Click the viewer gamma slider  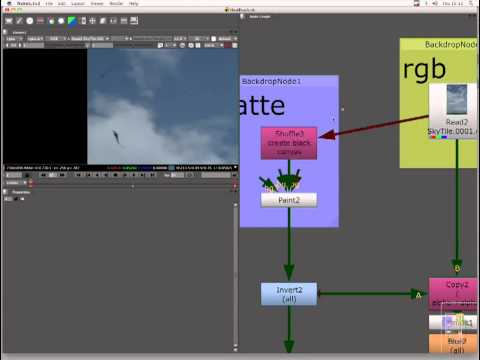coord(132,45)
